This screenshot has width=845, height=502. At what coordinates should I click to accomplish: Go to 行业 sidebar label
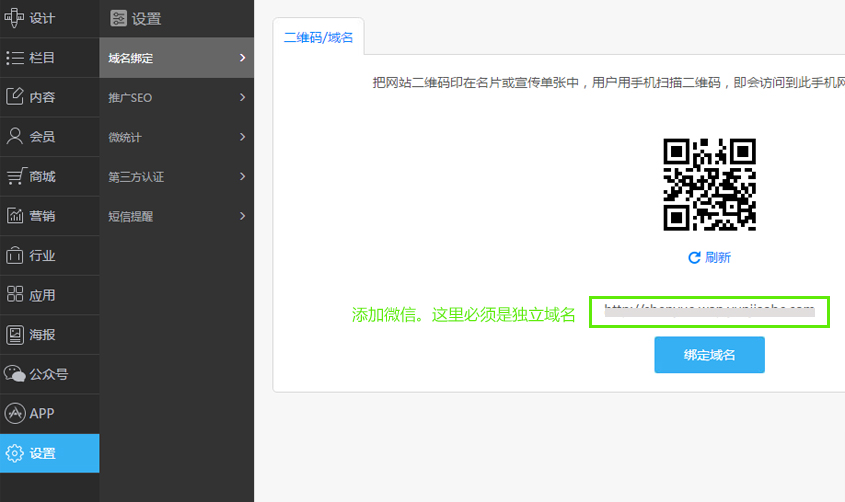click(x=42, y=255)
